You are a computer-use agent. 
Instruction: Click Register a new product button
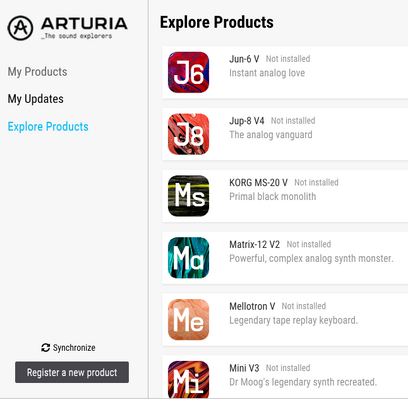click(x=72, y=372)
